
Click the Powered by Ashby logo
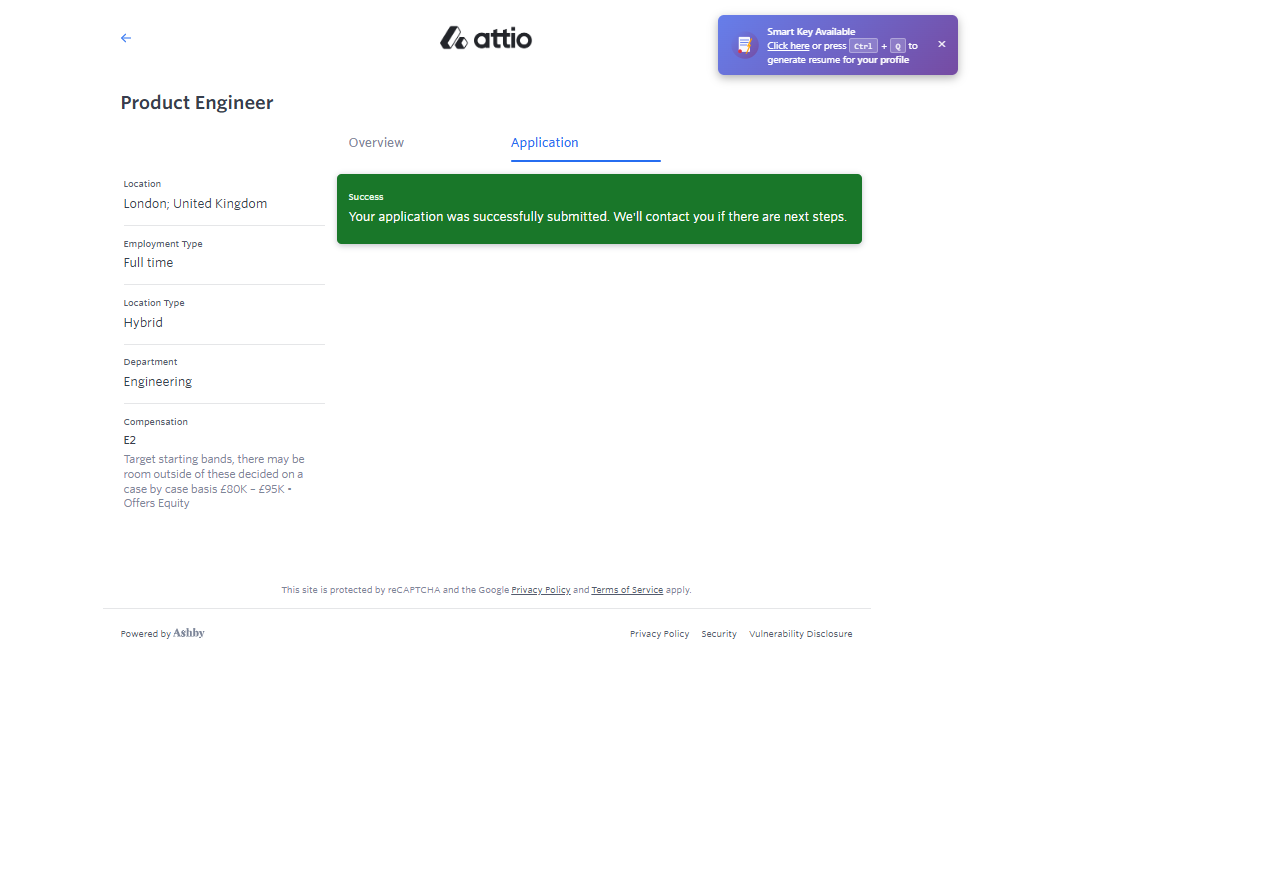[x=188, y=633]
